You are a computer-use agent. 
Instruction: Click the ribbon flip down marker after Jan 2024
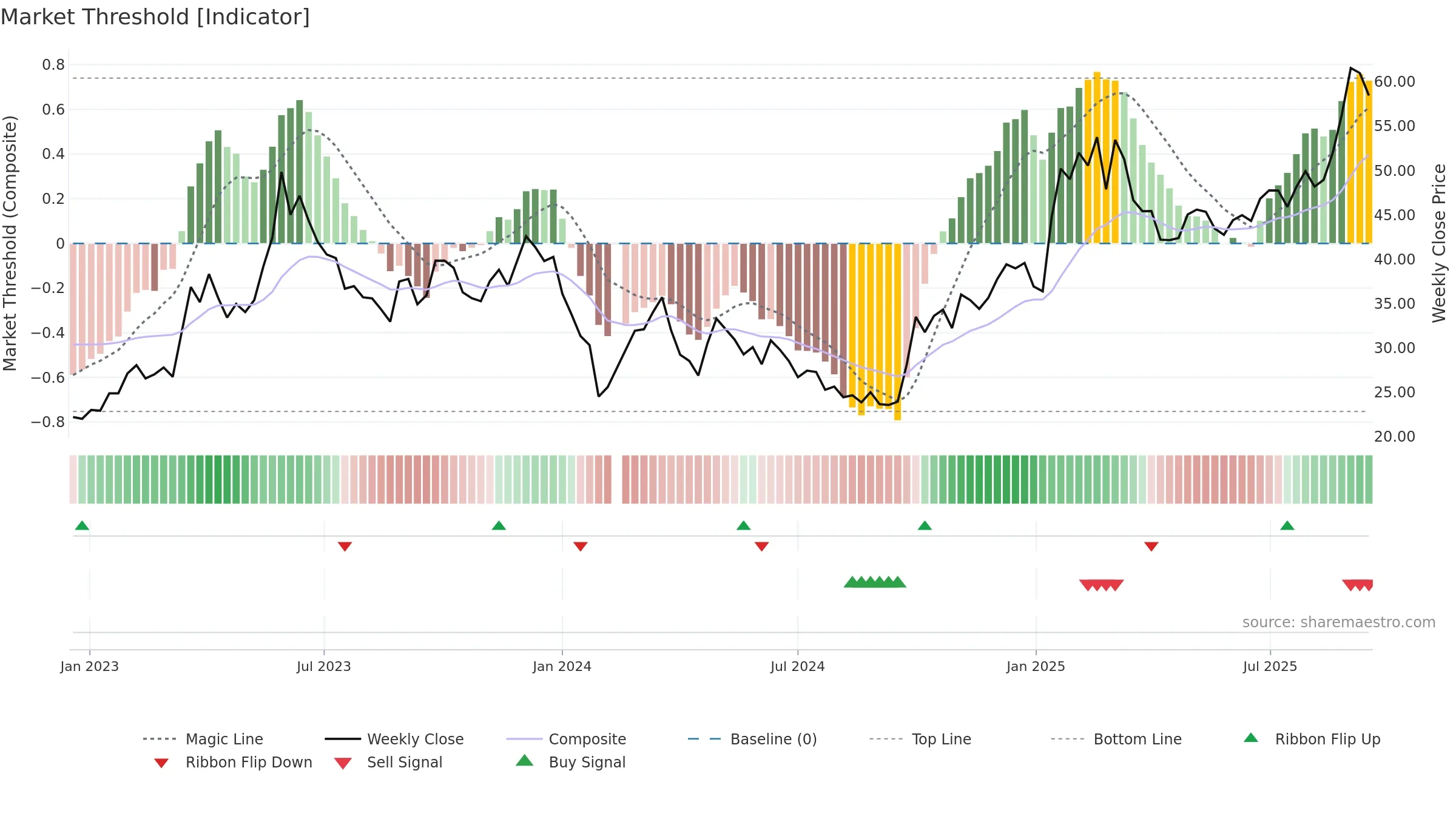580,547
